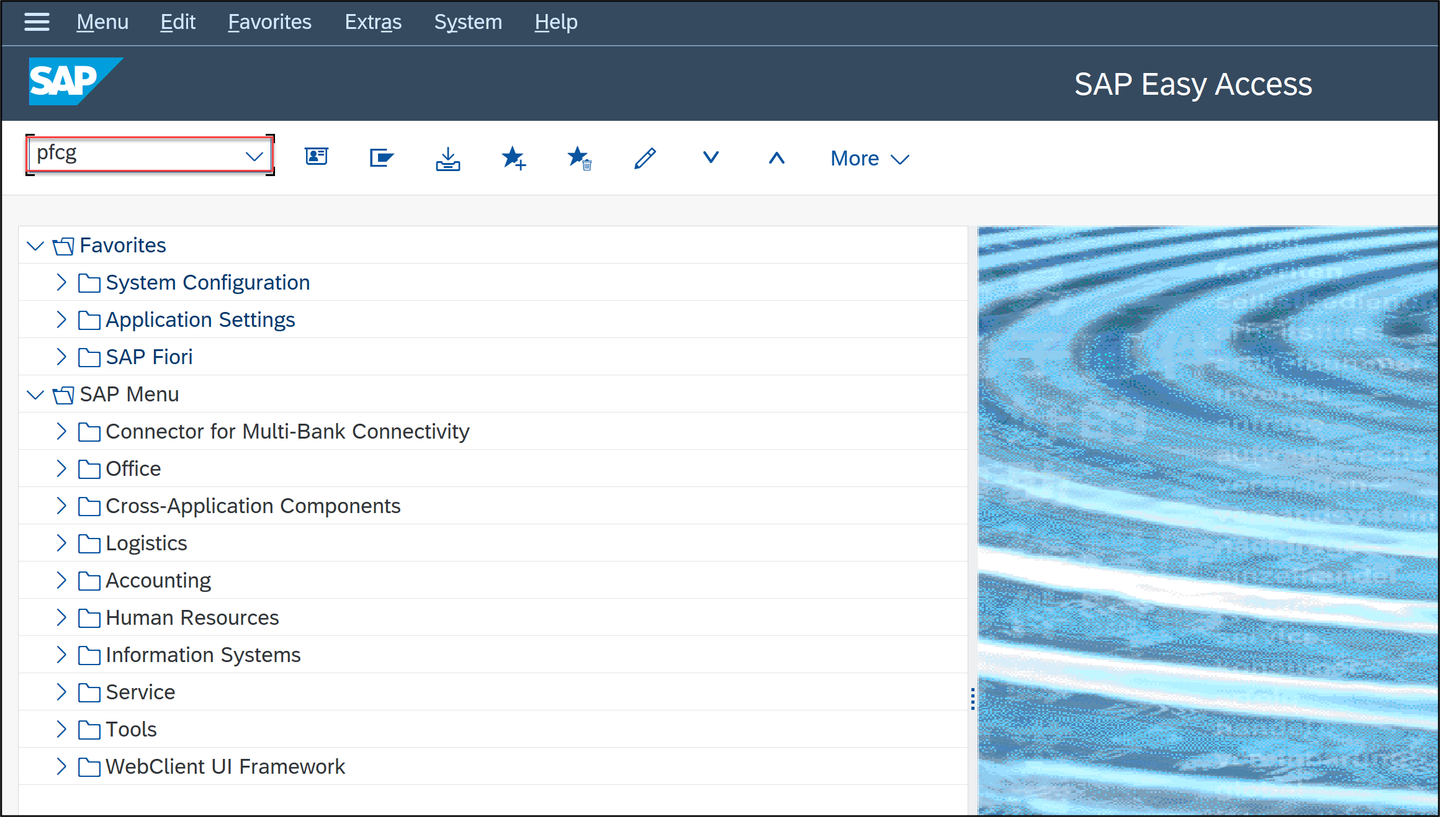
Task: Expand the Application Settings node
Action: click(61, 320)
